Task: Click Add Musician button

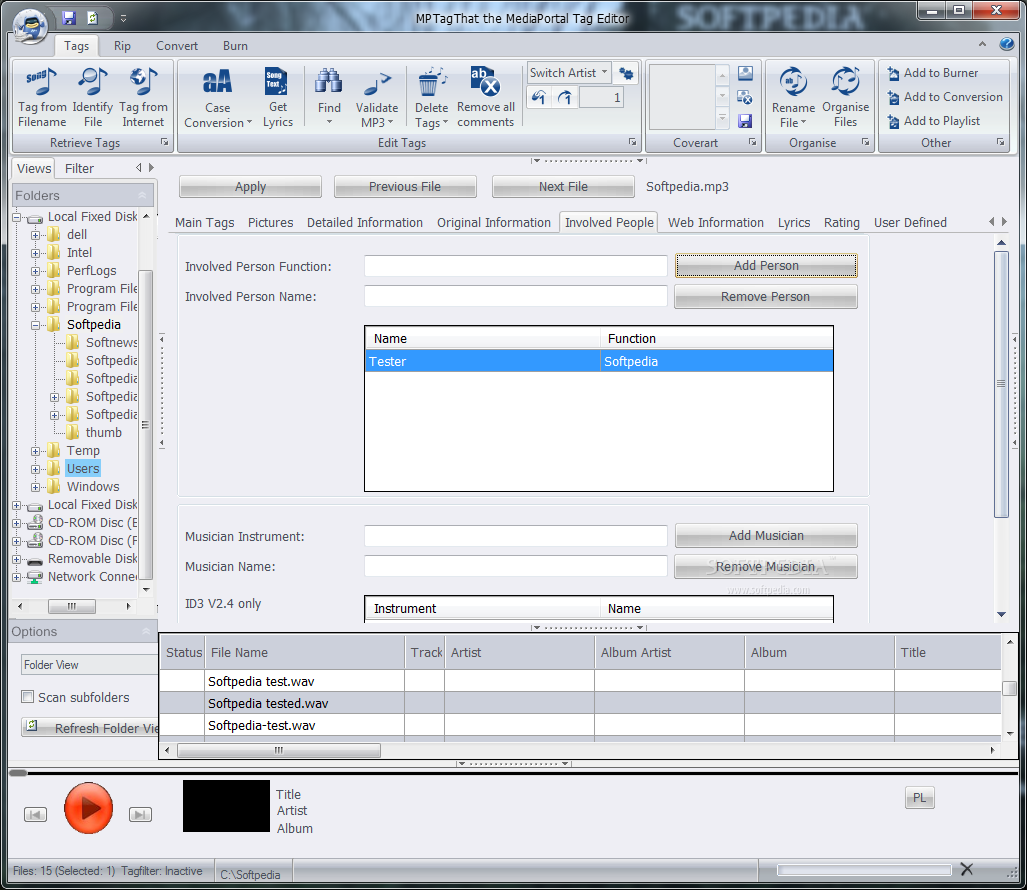Action: tap(766, 536)
